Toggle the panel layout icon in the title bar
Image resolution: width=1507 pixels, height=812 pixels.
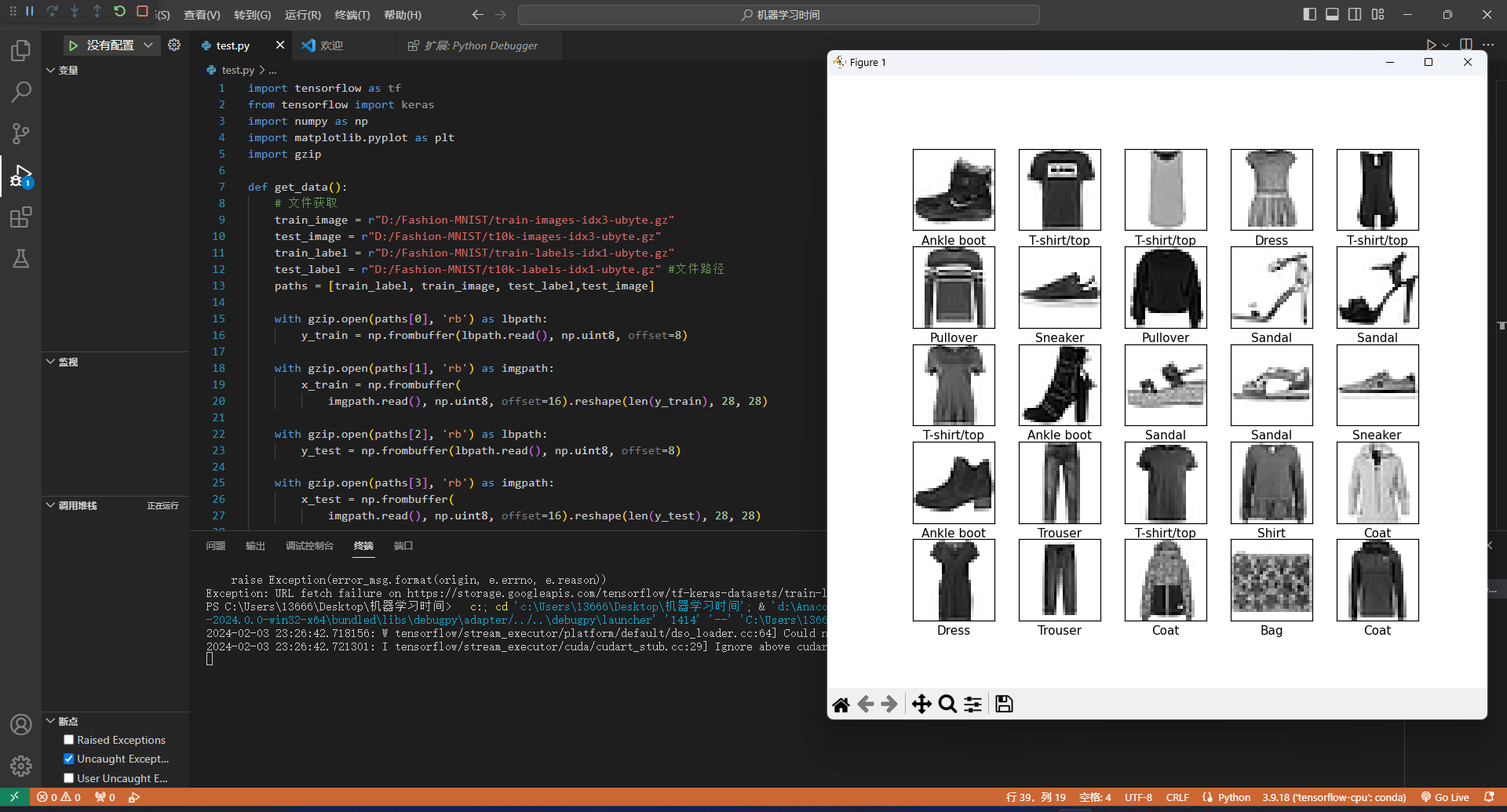pyautogui.click(x=1332, y=14)
